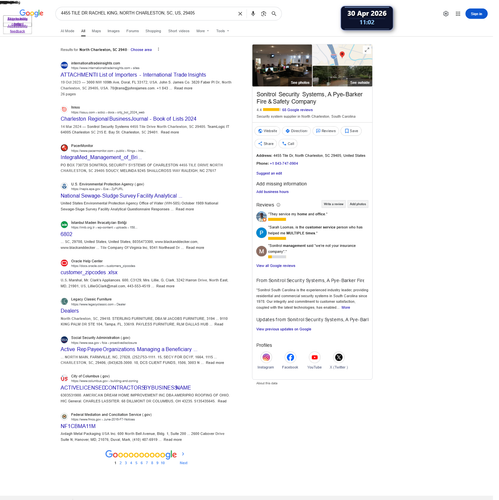Image resolution: width=499 pixels, height=500 pixels.
Task: Click Write a review button
Action: pos(333,204)
